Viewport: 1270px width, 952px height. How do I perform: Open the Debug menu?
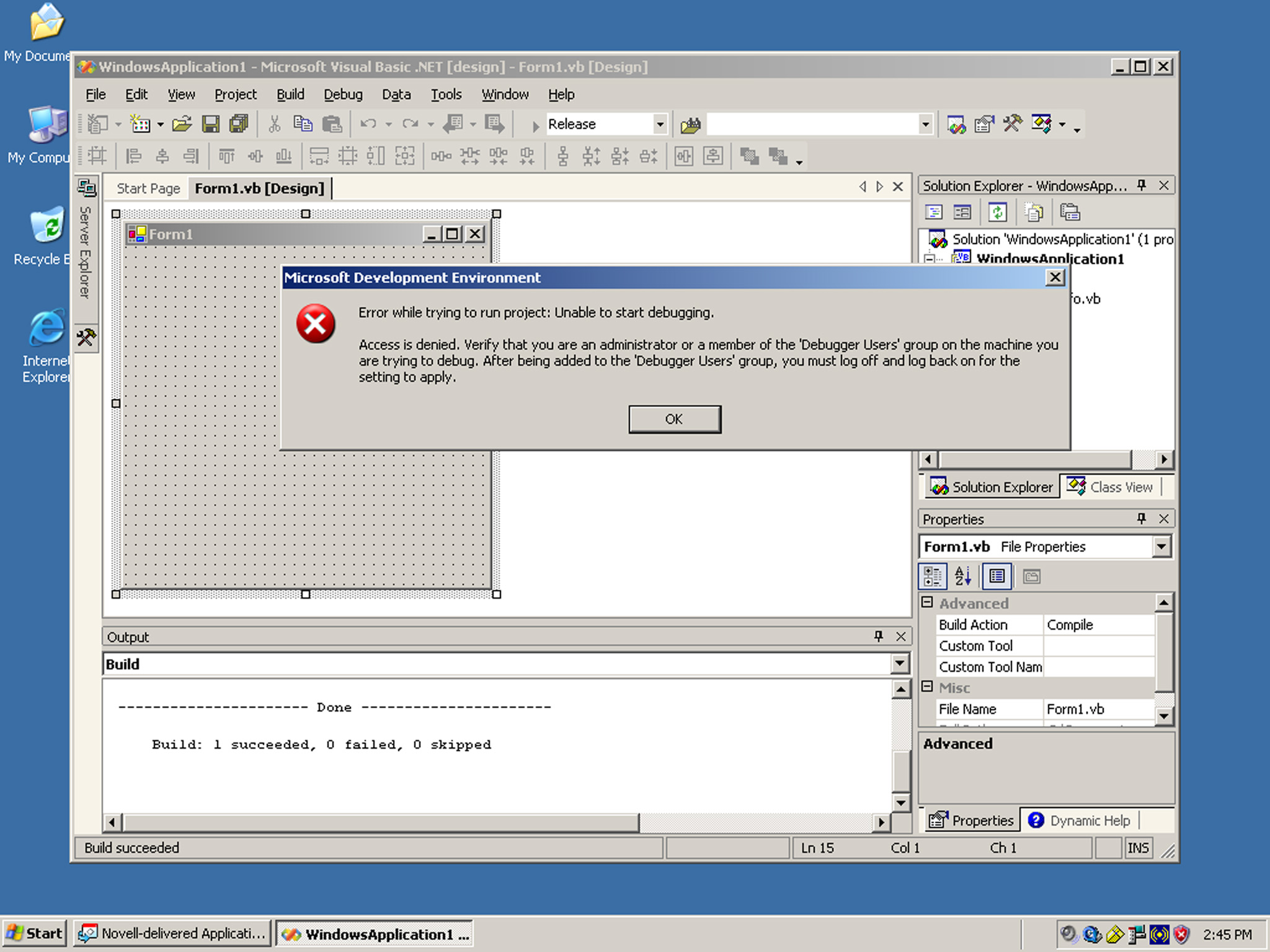[343, 95]
